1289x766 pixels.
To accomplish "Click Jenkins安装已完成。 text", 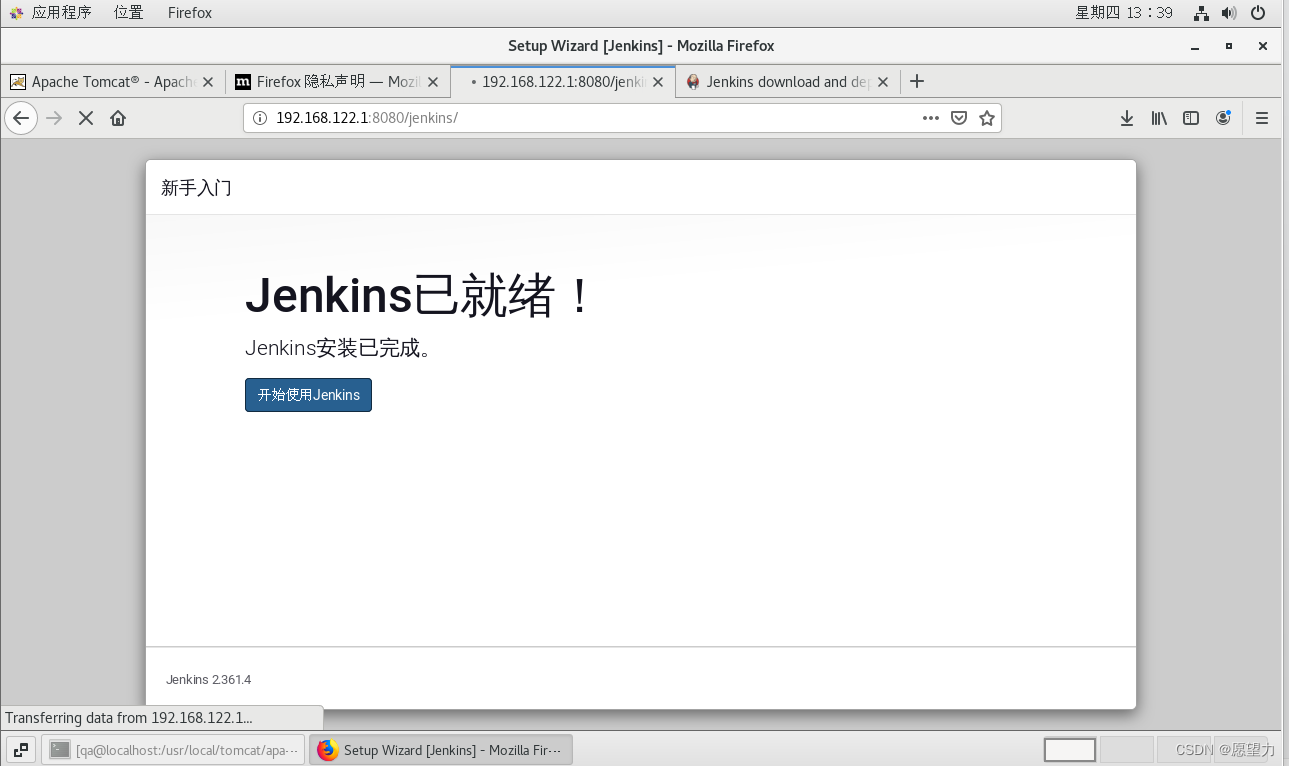I will [x=339, y=348].
